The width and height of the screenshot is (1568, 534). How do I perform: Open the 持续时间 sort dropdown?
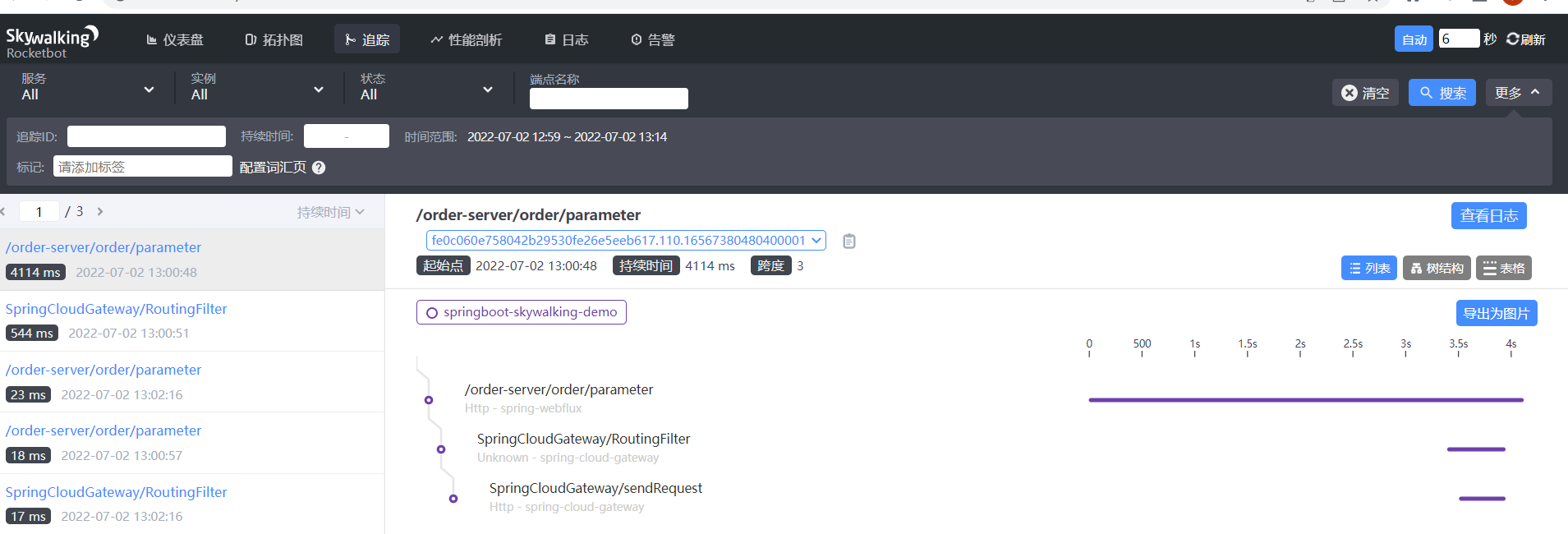(x=331, y=212)
